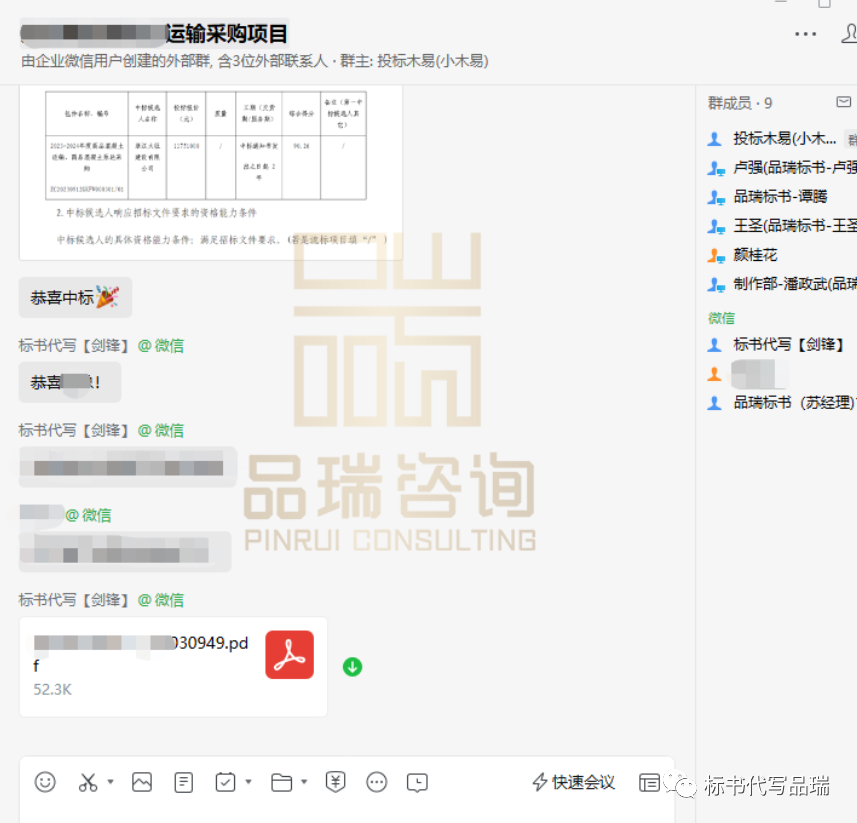Open the emoji picker
Screen dimensions: 857x823
(44, 782)
